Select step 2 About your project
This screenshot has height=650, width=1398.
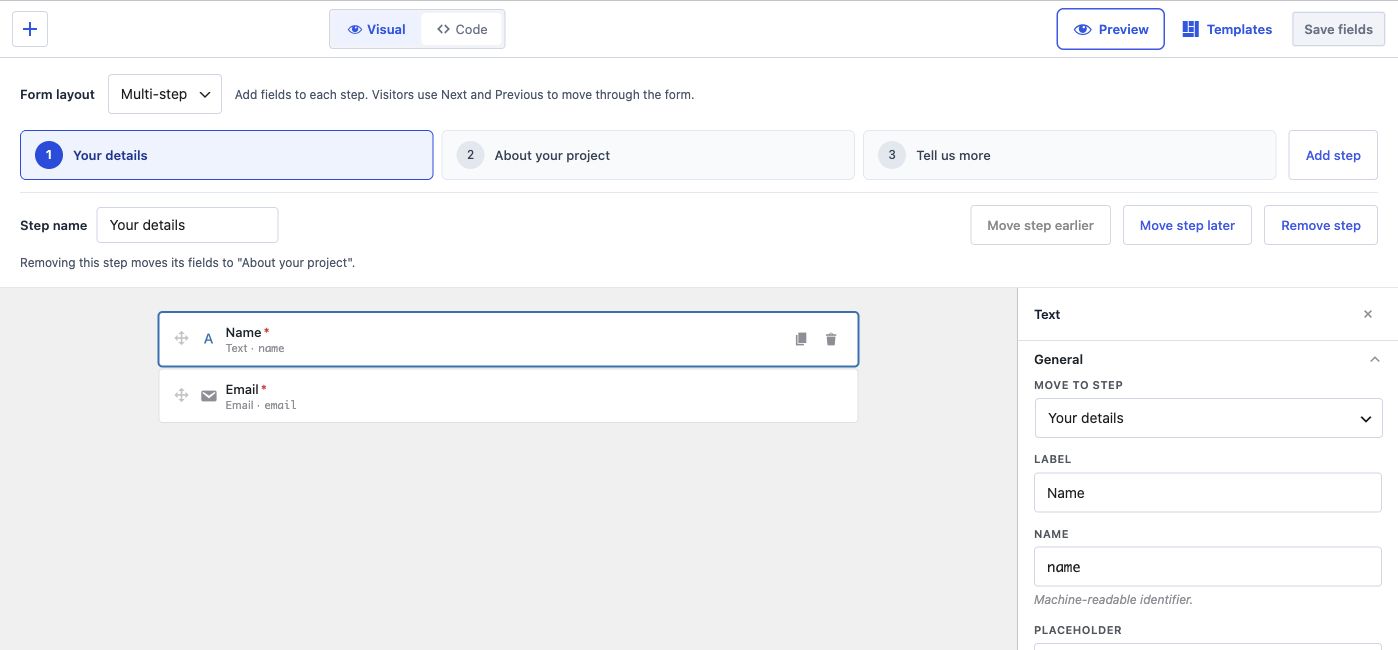point(648,155)
